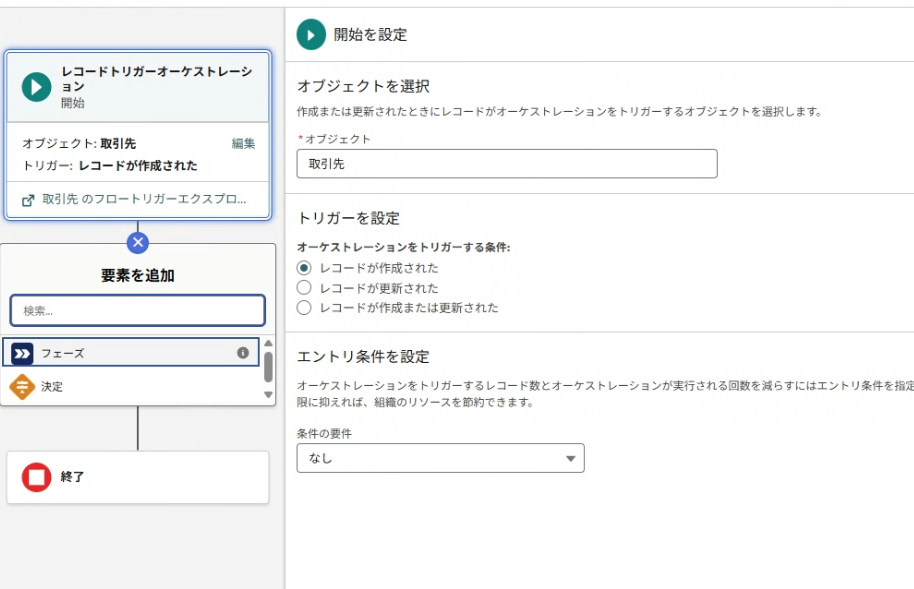Click the info icon beside フェーズ

coord(243,353)
